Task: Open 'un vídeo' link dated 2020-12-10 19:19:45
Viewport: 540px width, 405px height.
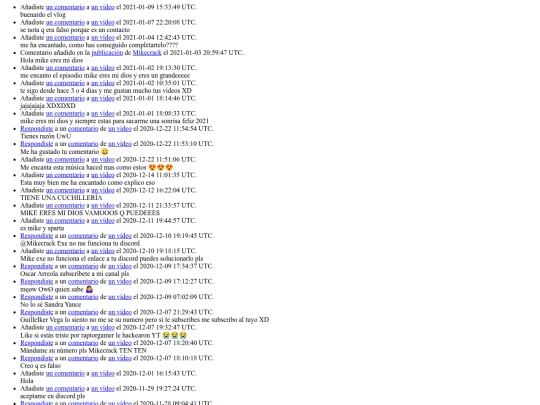Action: (120, 236)
